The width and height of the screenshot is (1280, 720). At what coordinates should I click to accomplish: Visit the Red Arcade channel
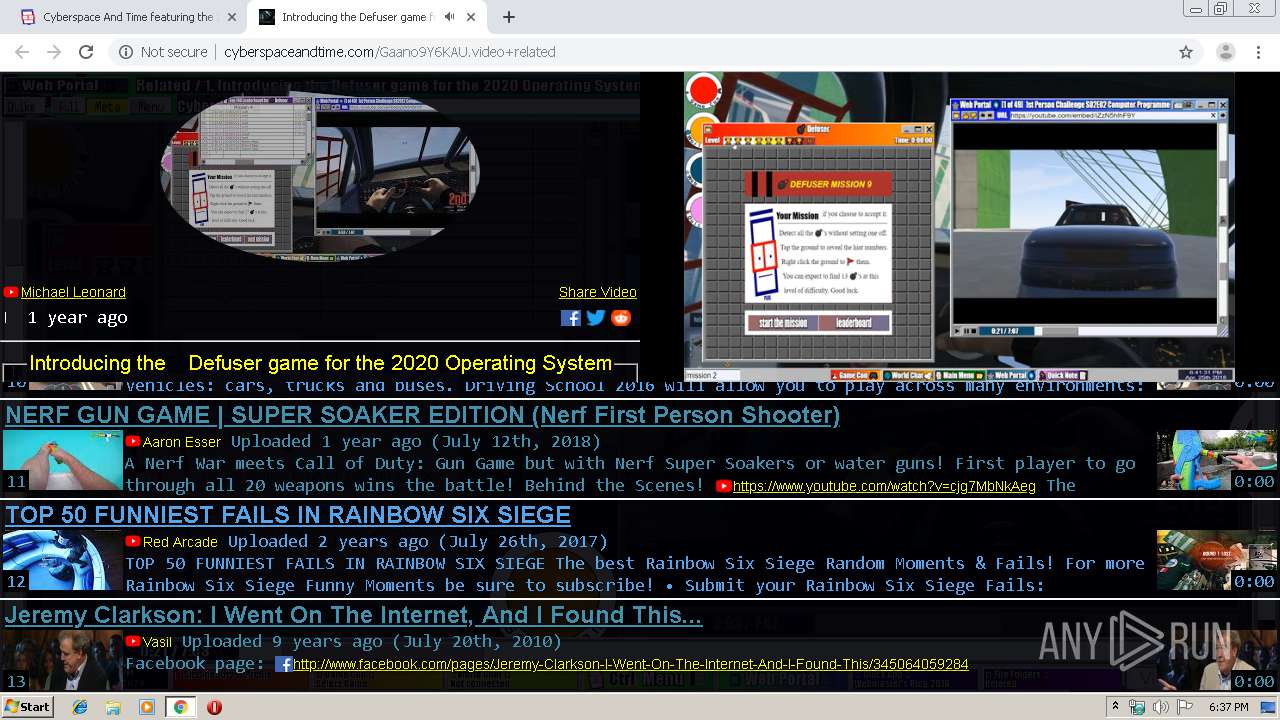coord(180,541)
